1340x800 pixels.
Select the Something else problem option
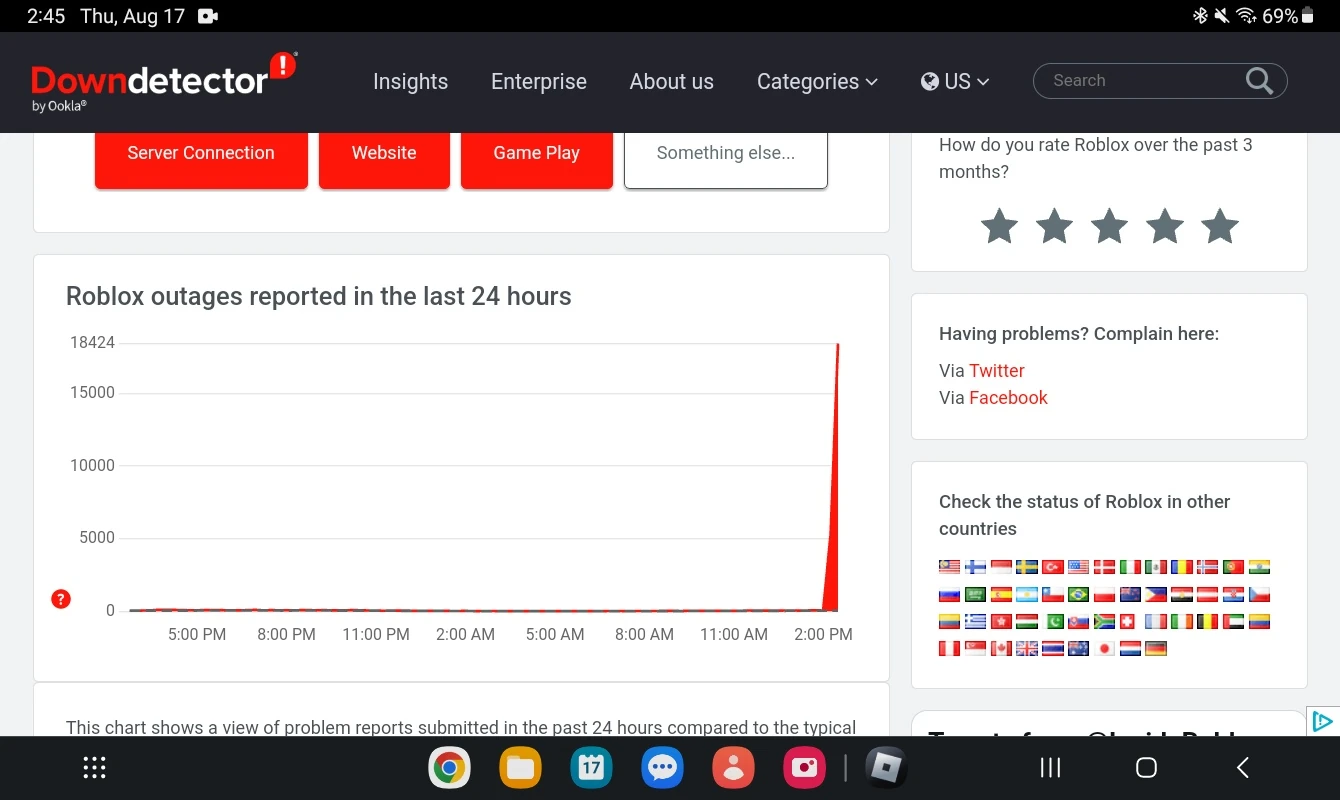[725, 153]
